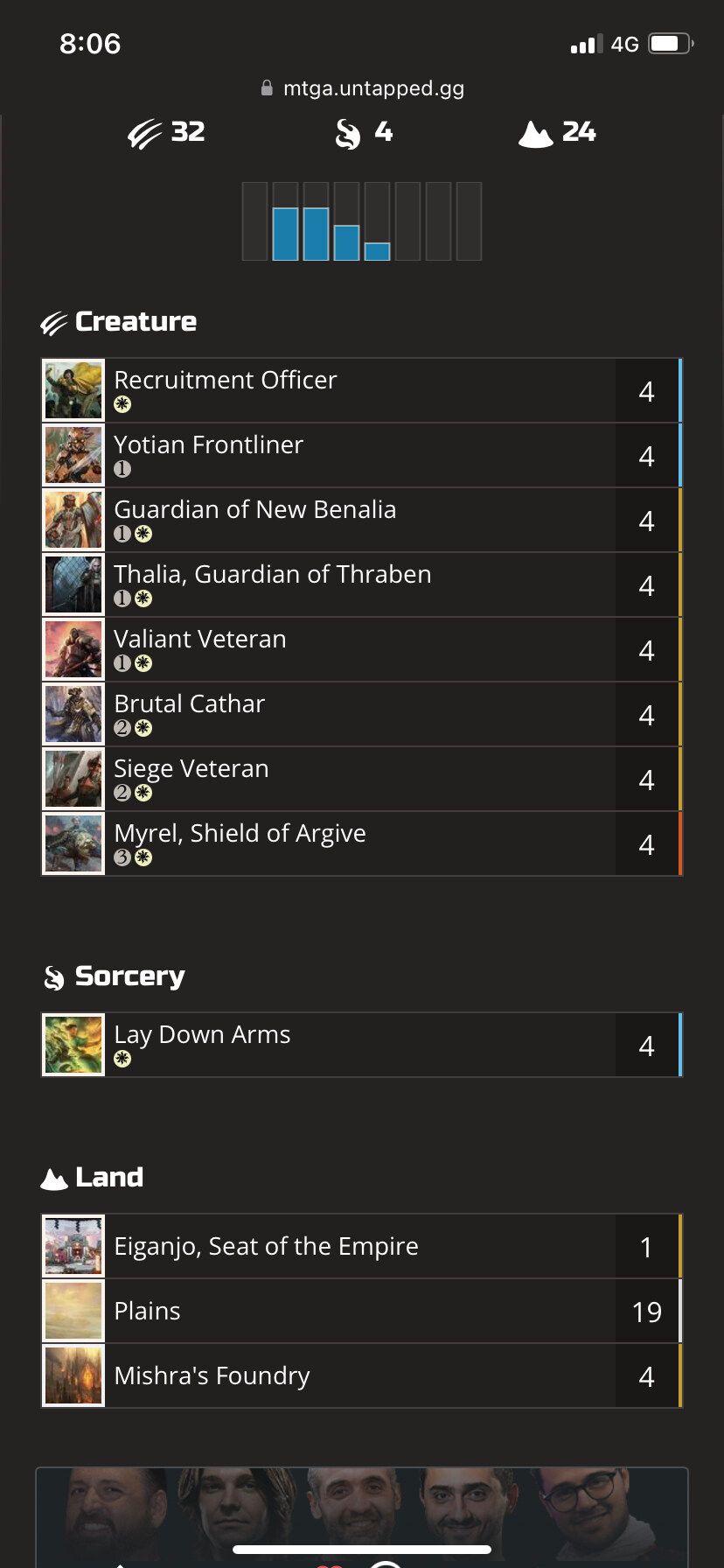Switch to the mana curve chart area
Viewport: 724px width, 1568px height.
click(362, 221)
